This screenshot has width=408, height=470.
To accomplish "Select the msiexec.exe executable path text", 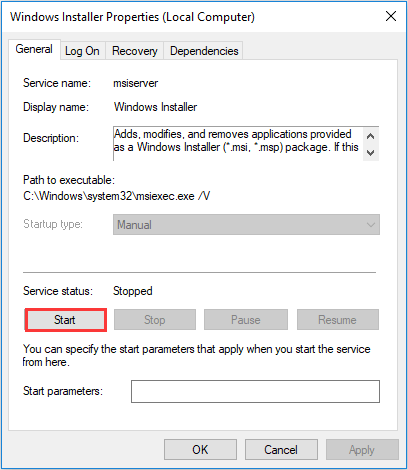I will (x=117, y=196).
